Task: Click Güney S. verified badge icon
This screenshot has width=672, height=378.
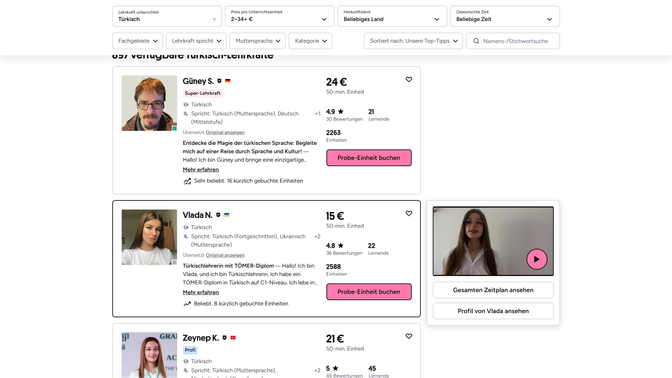Action: tap(219, 81)
